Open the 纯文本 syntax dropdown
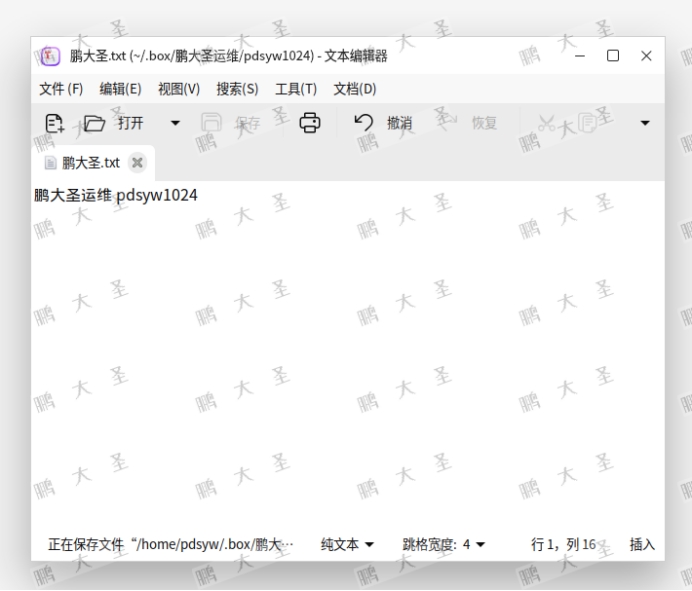This screenshot has height=591, width=692. click(347, 545)
